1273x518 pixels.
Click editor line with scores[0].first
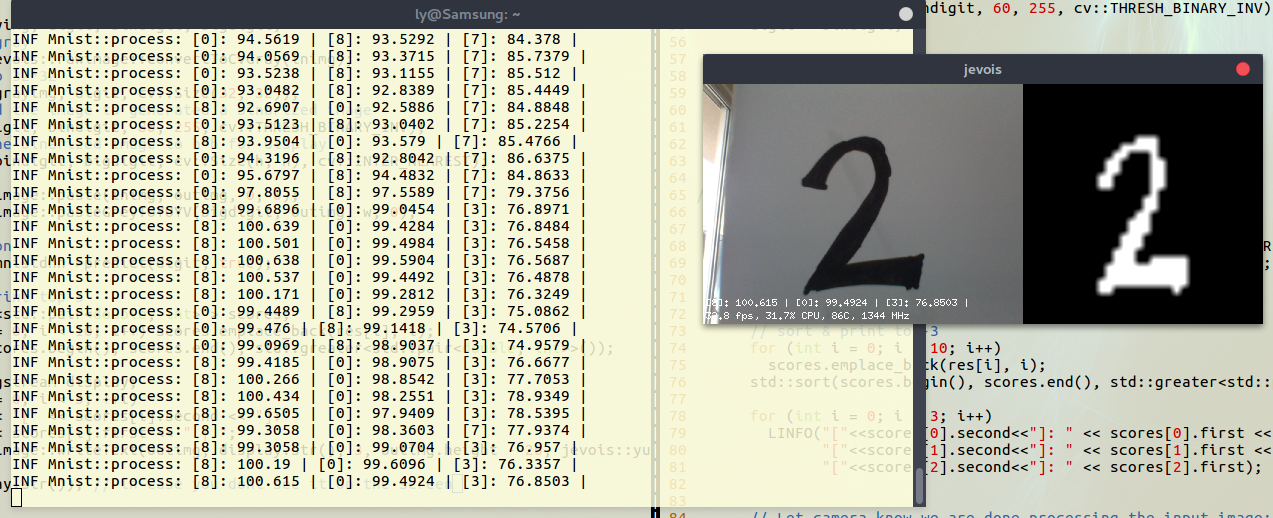click(1020, 433)
